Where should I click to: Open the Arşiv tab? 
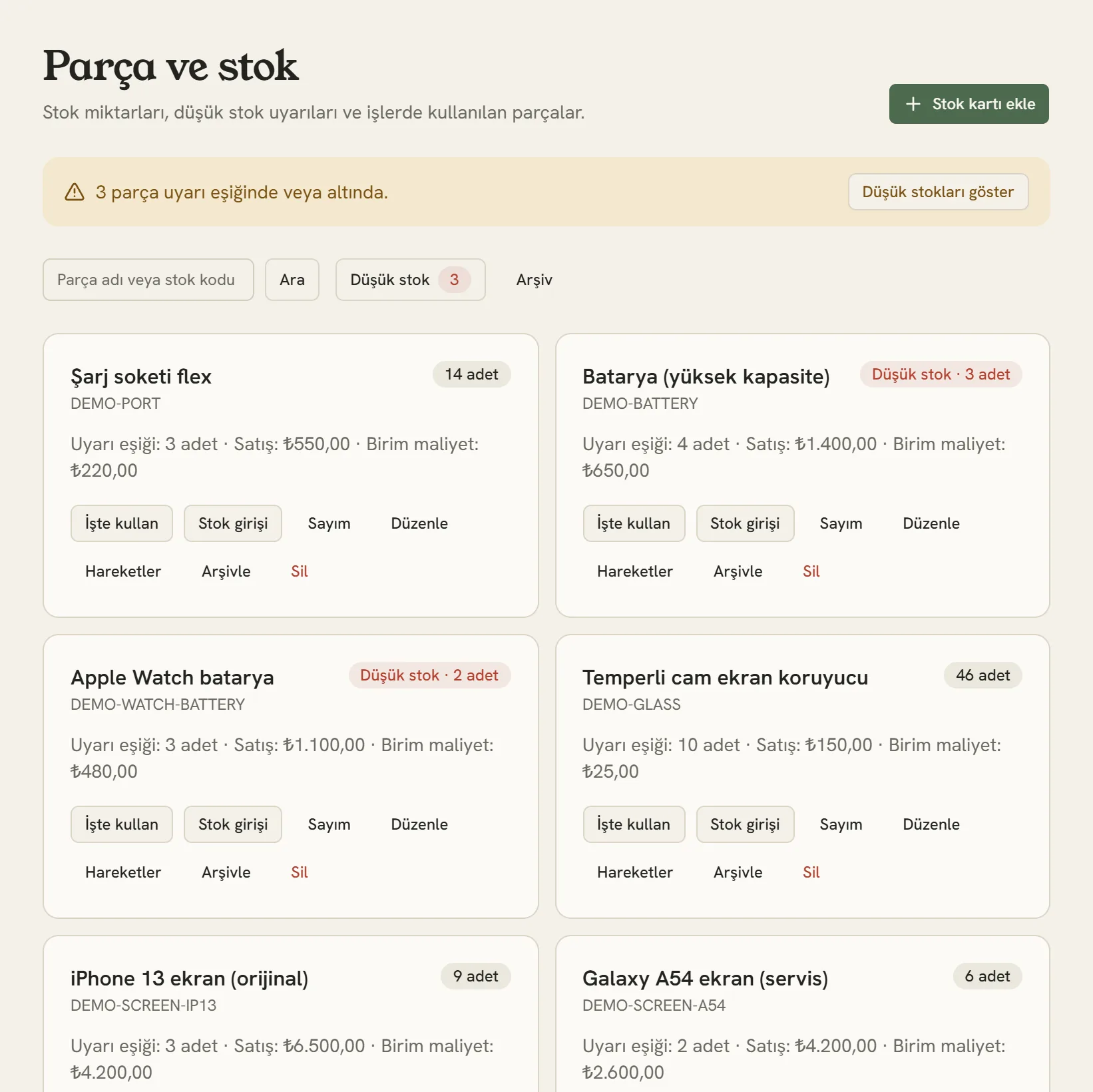(535, 280)
